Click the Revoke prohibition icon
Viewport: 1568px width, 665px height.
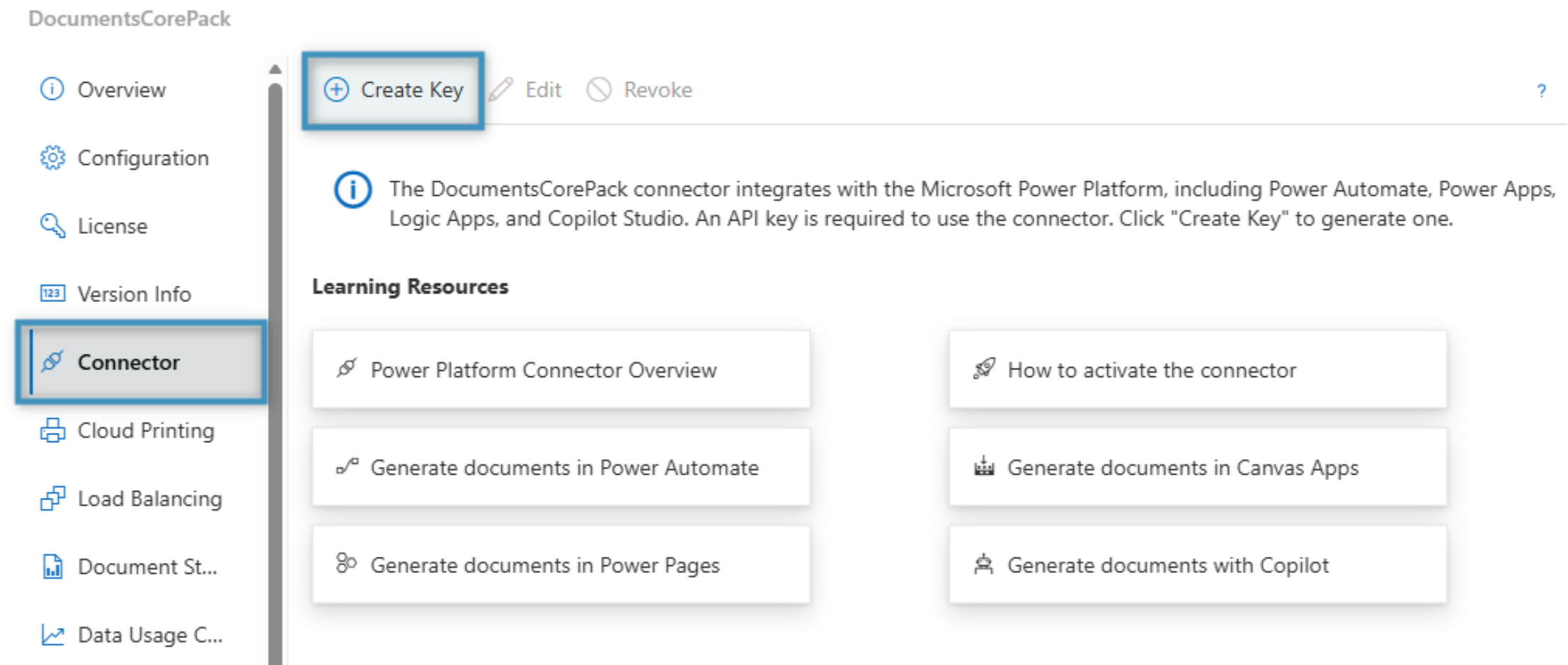pyautogui.click(x=599, y=90)
